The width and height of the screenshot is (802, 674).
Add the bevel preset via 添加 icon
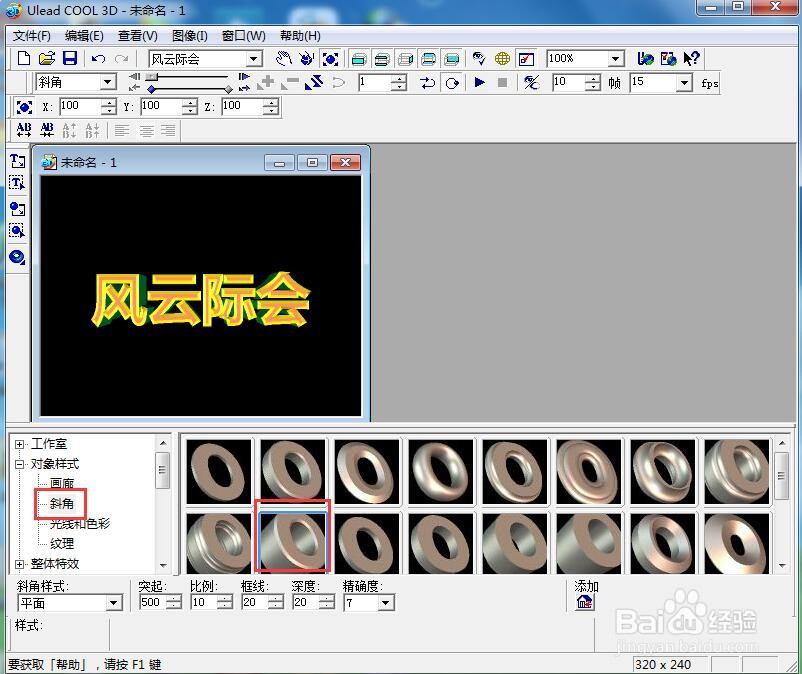coord(585,602)
